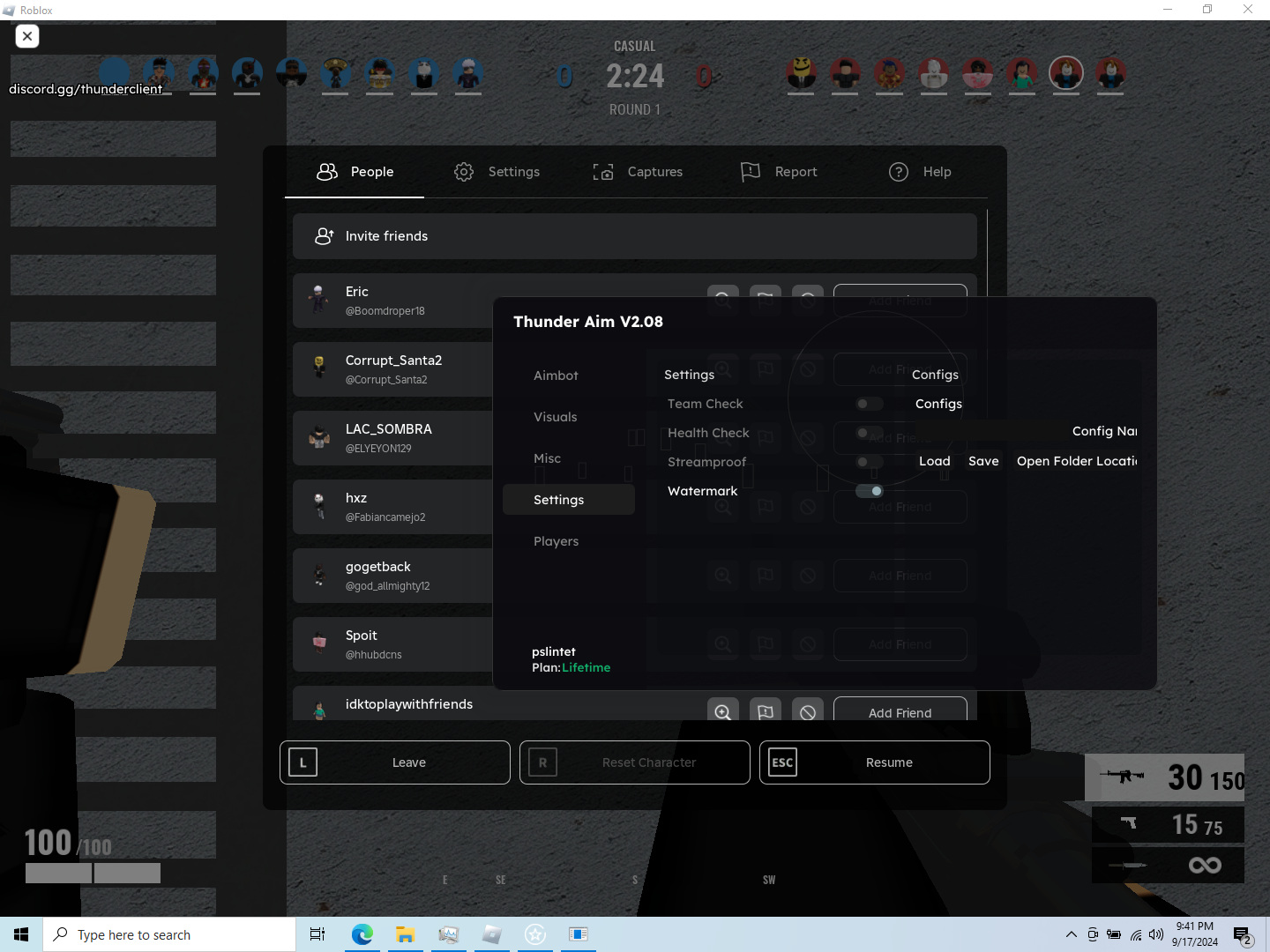Screen dimensions: 1270x952
Task: Open Microsoft Edge from taskbar
Action: 362,934
